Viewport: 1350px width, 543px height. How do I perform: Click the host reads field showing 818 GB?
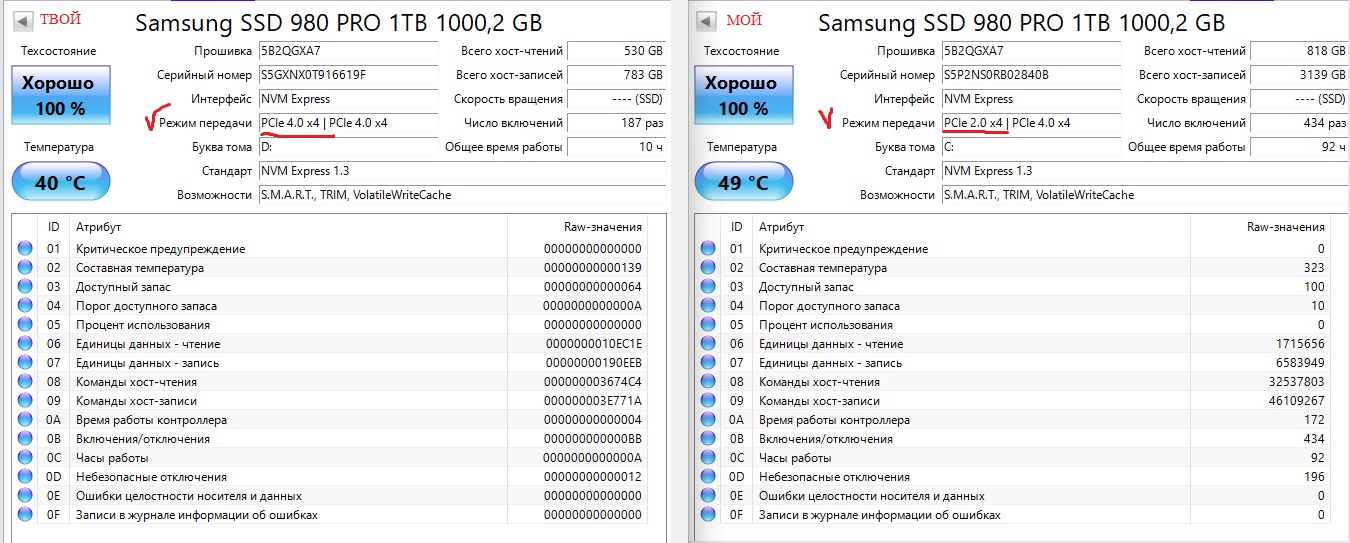(1300, 51)
